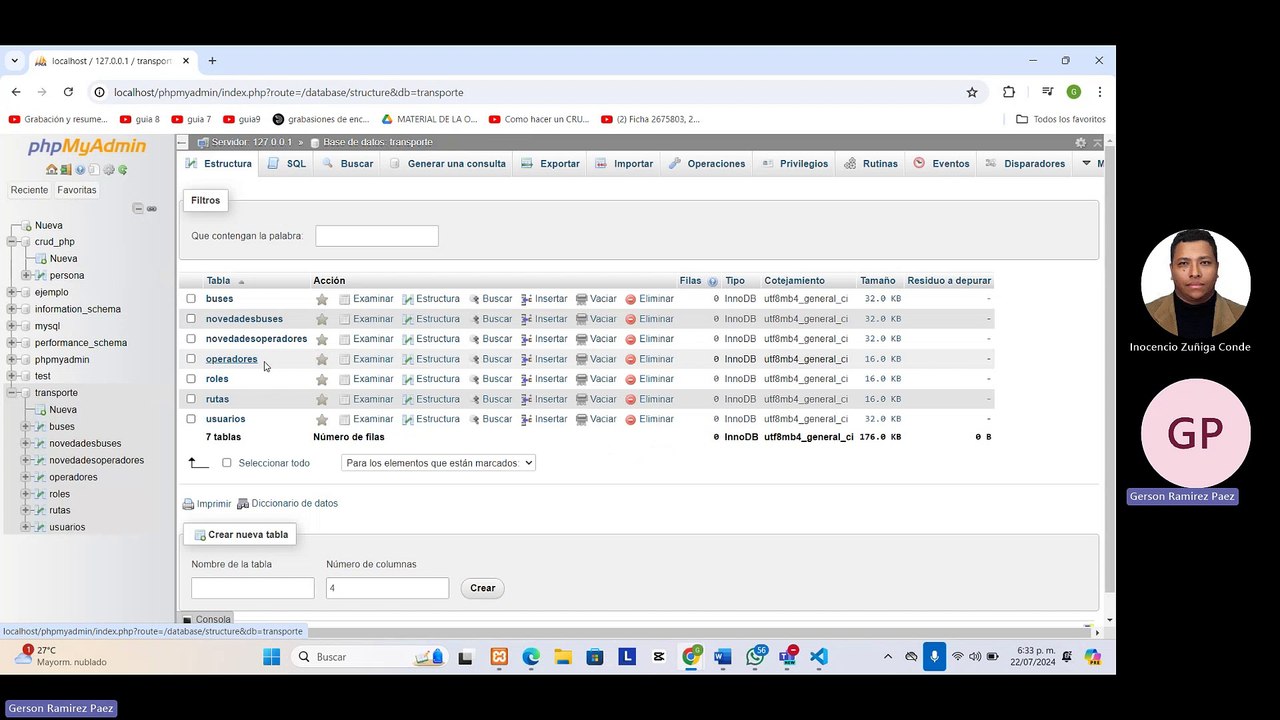Click the microphone icon in system tray
Image resolution: width=1280 pixels, height=720 pixels.
[934, 657]
